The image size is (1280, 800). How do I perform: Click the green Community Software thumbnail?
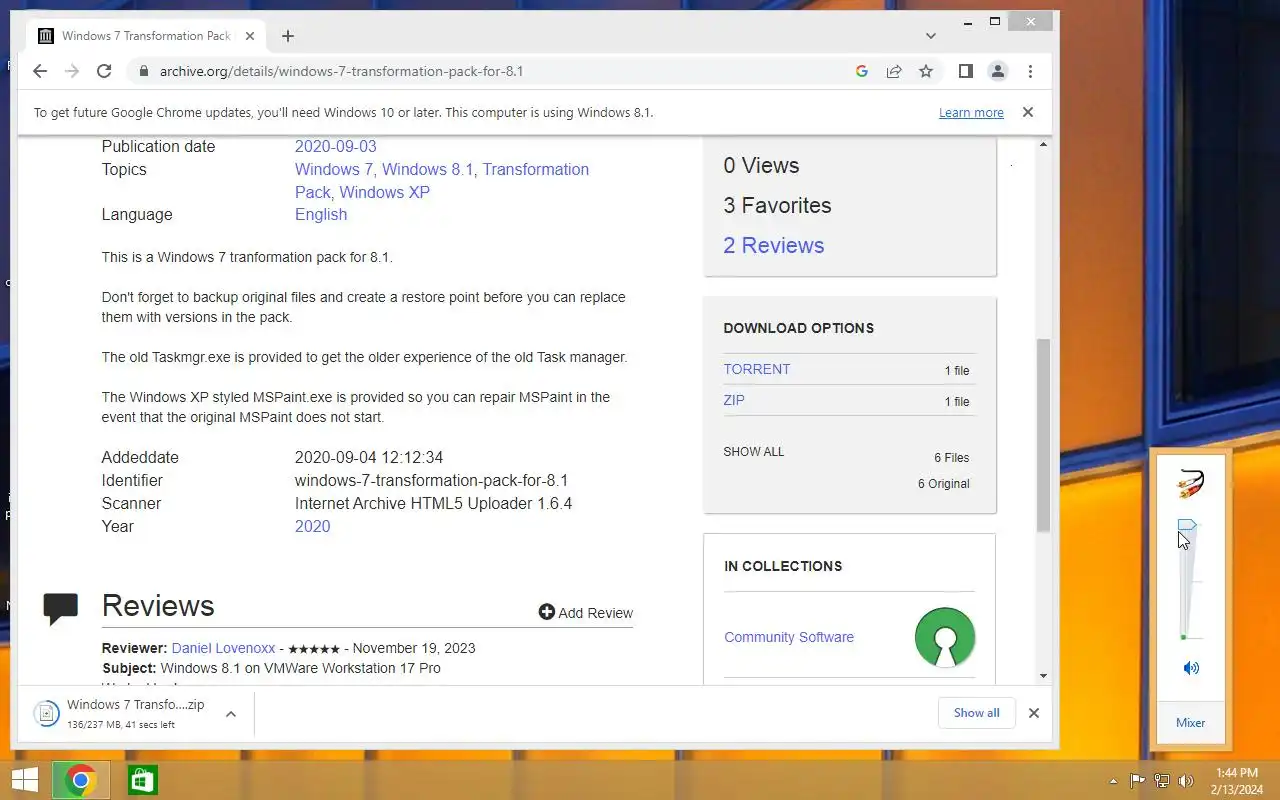945,637
